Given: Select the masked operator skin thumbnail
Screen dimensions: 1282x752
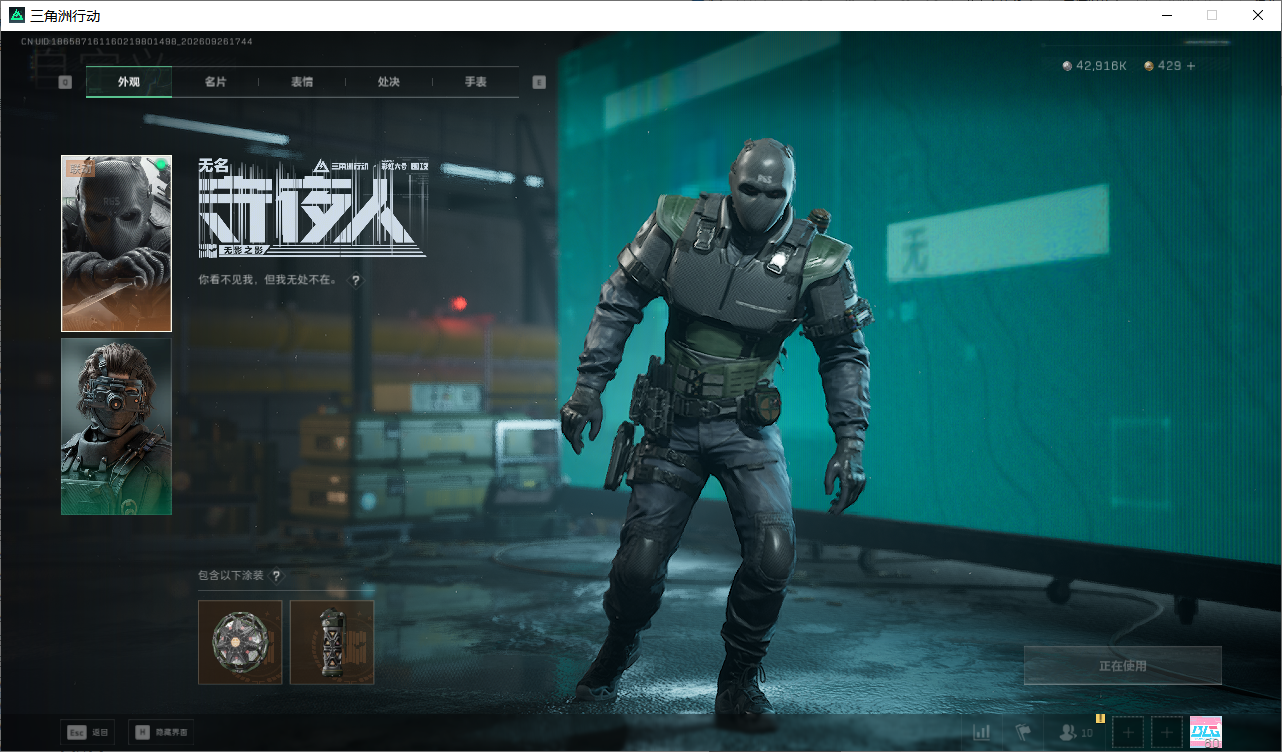Looking at the screenshot, I should click(x=116, y=243).
